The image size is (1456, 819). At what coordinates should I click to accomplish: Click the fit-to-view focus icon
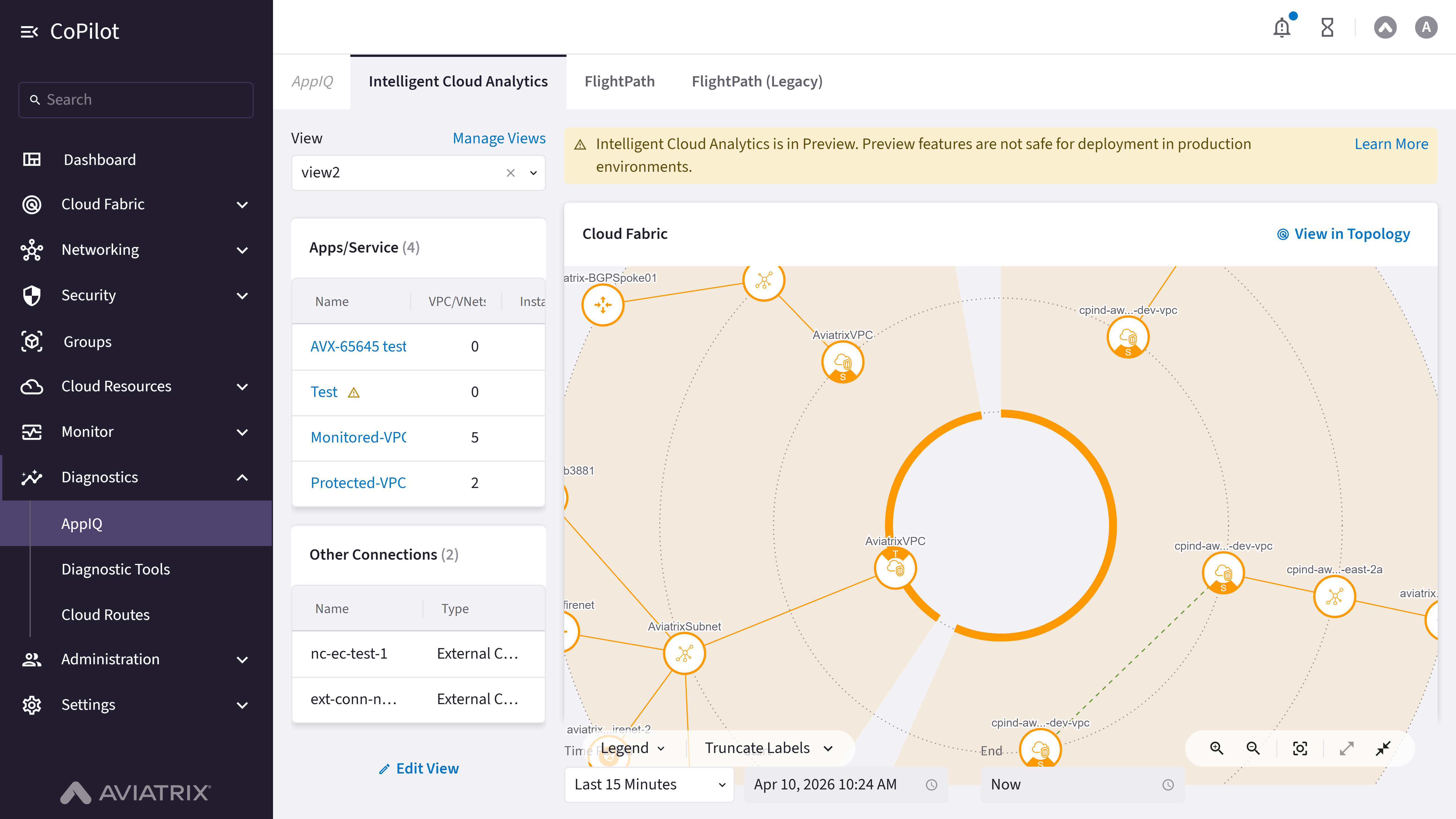click(x=1300, y=748)
